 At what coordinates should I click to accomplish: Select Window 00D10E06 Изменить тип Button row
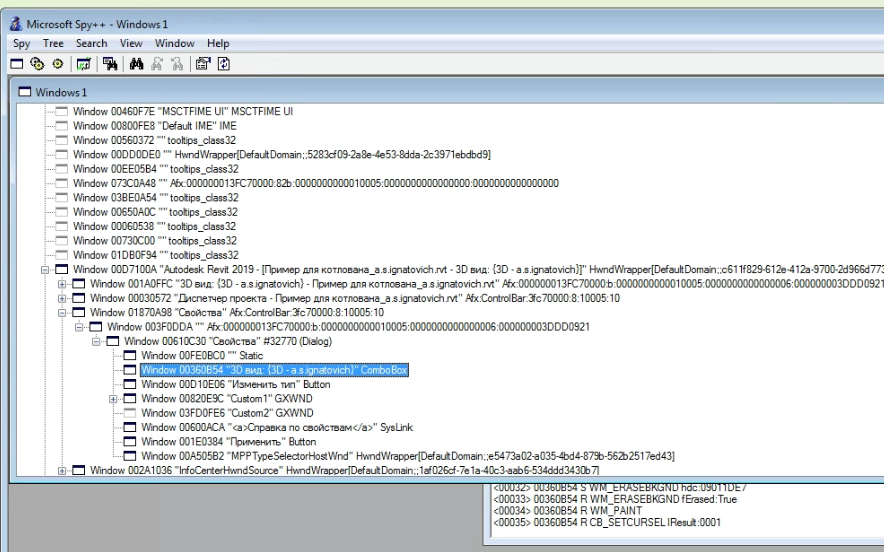[x=236, y=385]
